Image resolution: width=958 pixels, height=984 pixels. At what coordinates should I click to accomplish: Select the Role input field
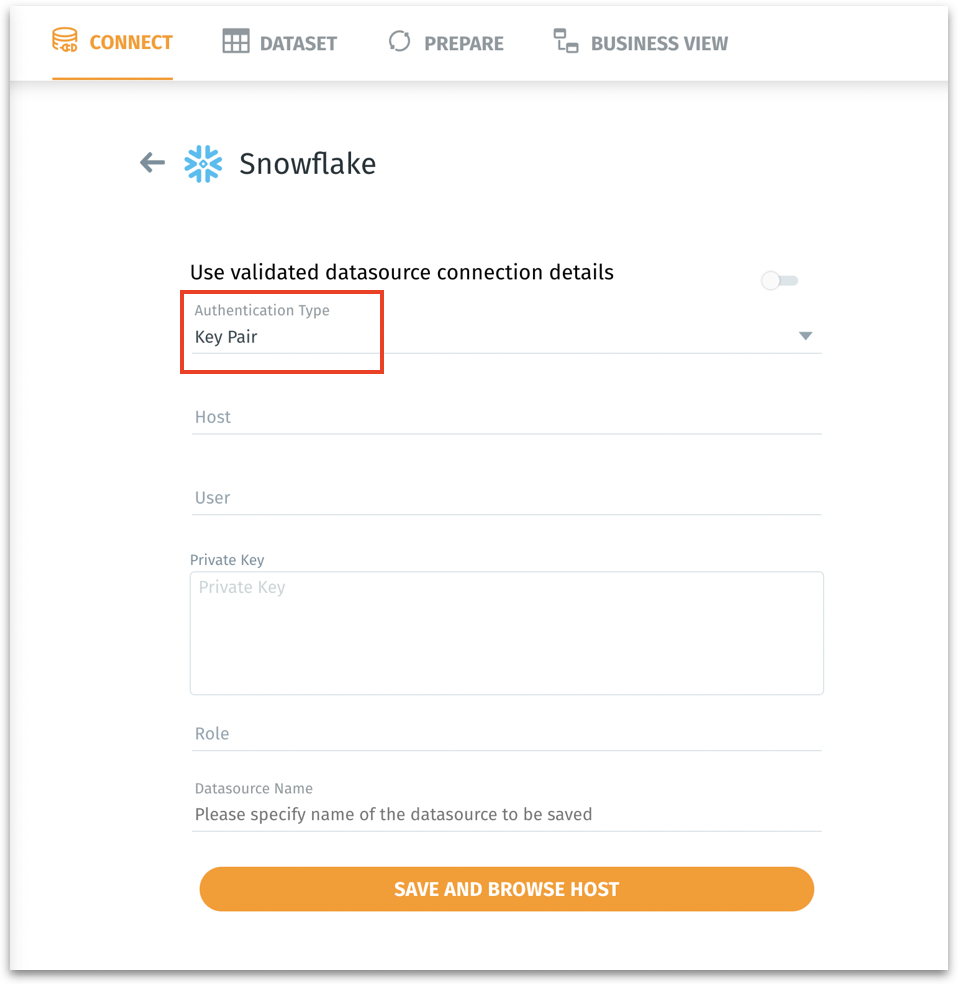coord(507,734)
